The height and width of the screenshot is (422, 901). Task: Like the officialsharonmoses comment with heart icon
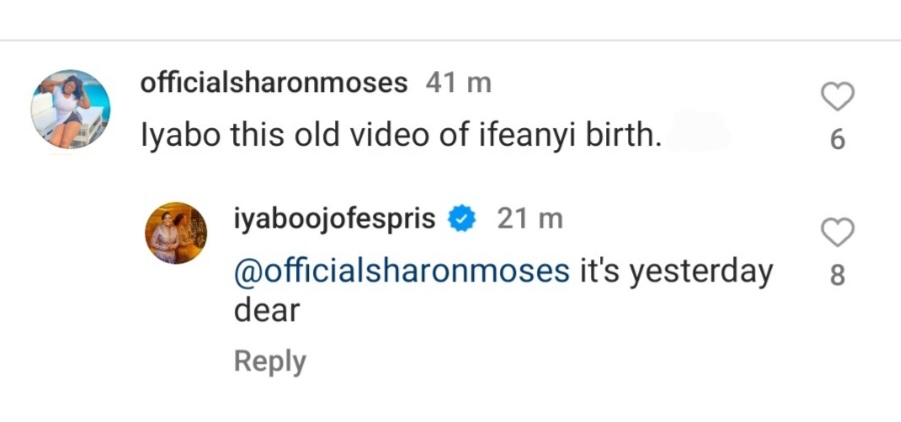click(x=837, y=97)
